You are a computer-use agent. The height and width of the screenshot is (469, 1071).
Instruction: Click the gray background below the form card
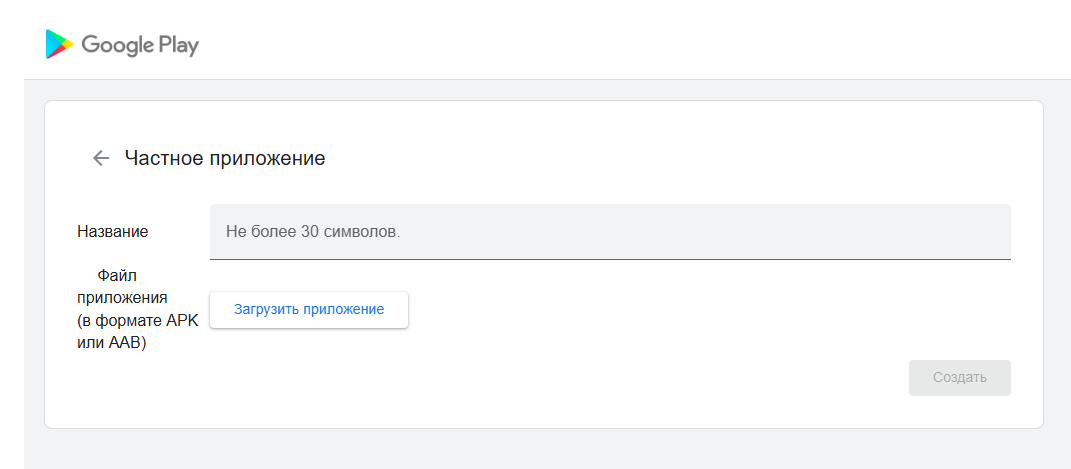pos(540,450)
